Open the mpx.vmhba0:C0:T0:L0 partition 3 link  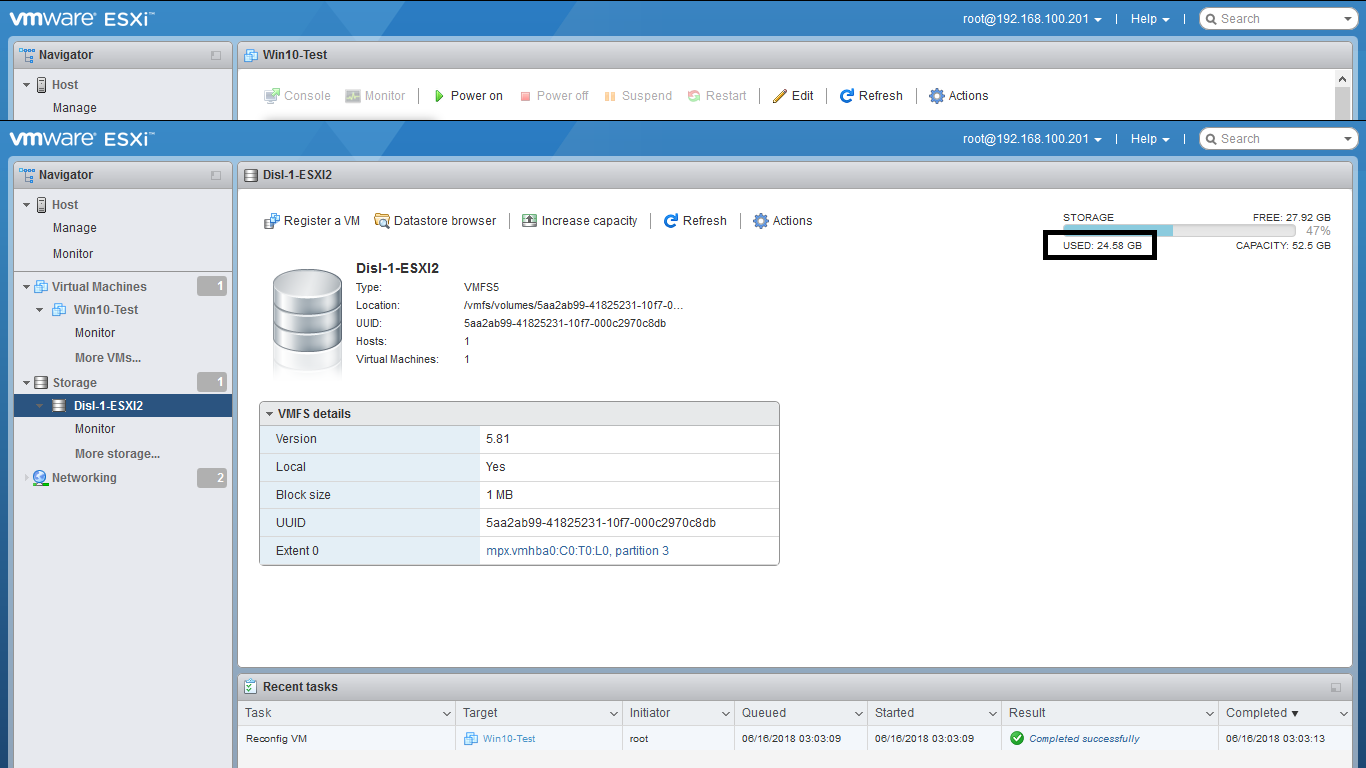tap(577, 551)
